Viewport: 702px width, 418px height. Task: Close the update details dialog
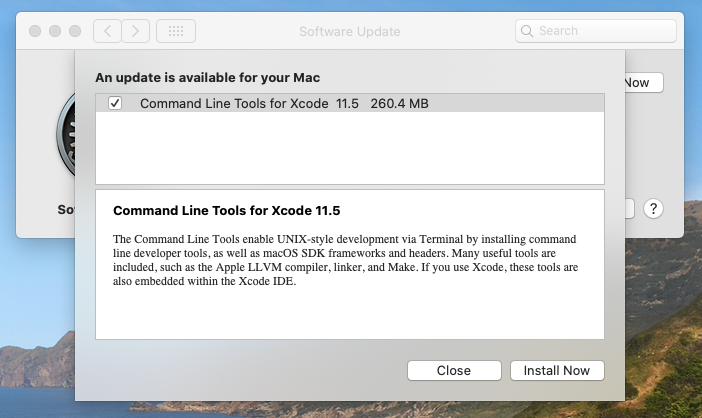tap(454, 371)
